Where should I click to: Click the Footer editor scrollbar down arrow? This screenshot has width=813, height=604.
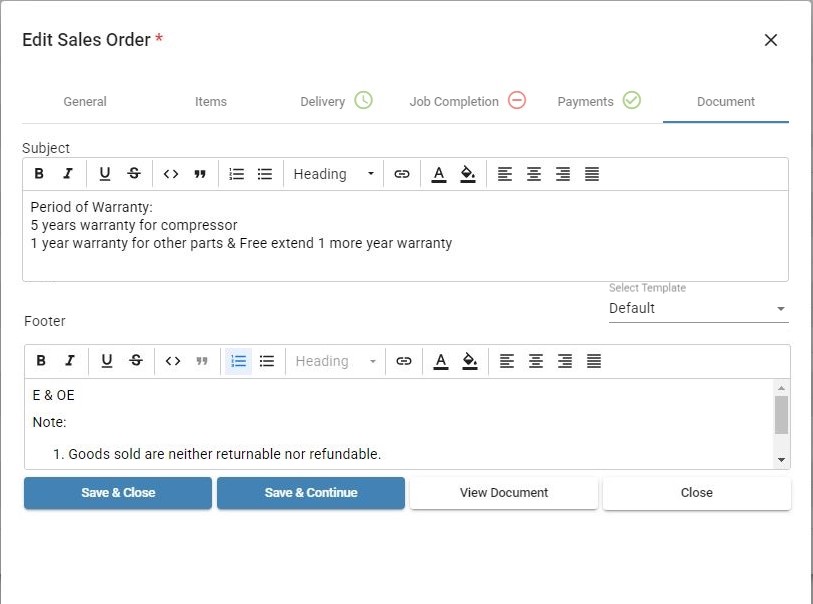[x=781, y=459]
